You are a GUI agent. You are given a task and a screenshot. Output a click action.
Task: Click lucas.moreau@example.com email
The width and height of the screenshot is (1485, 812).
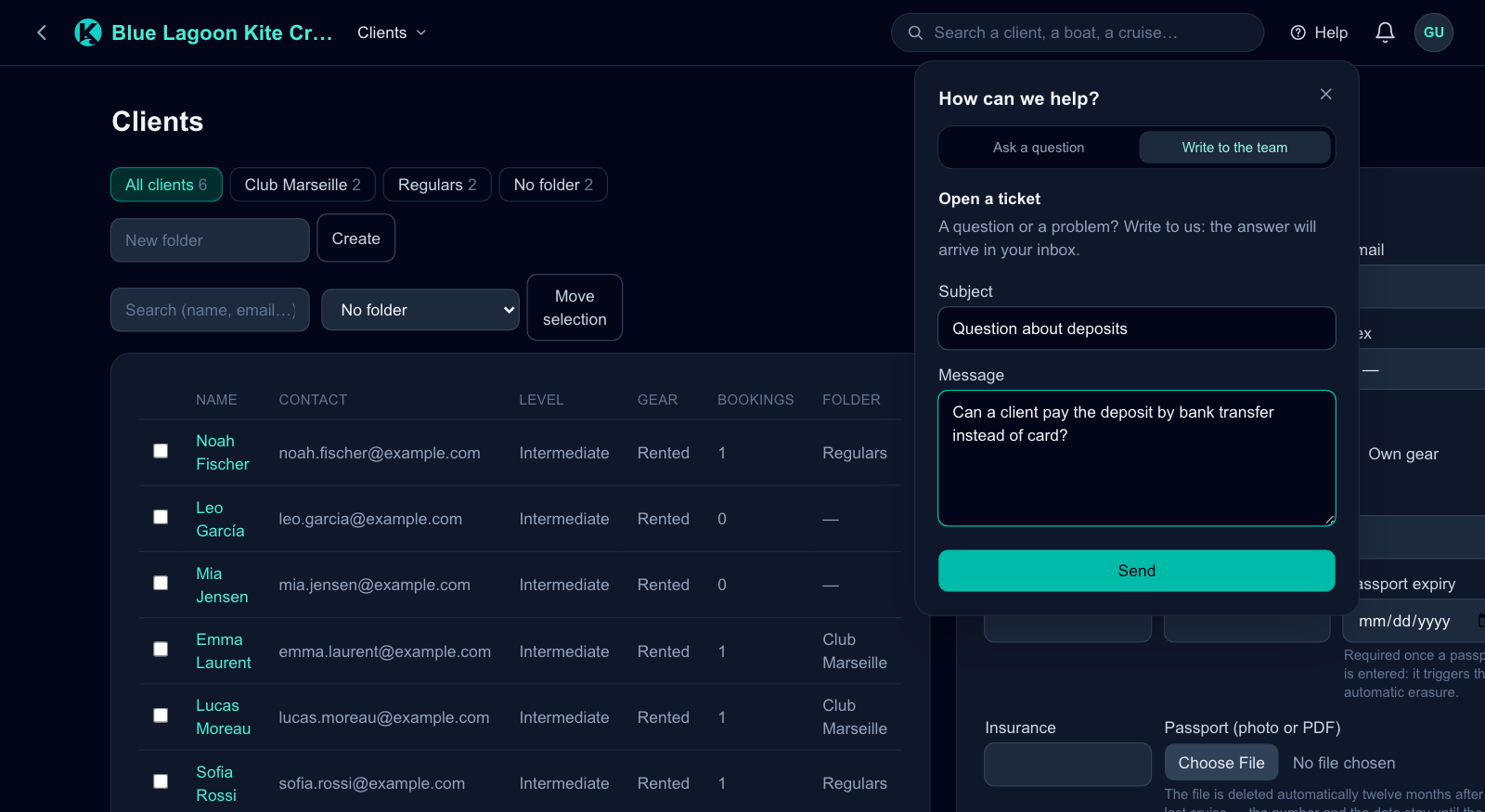pos(384,717)
